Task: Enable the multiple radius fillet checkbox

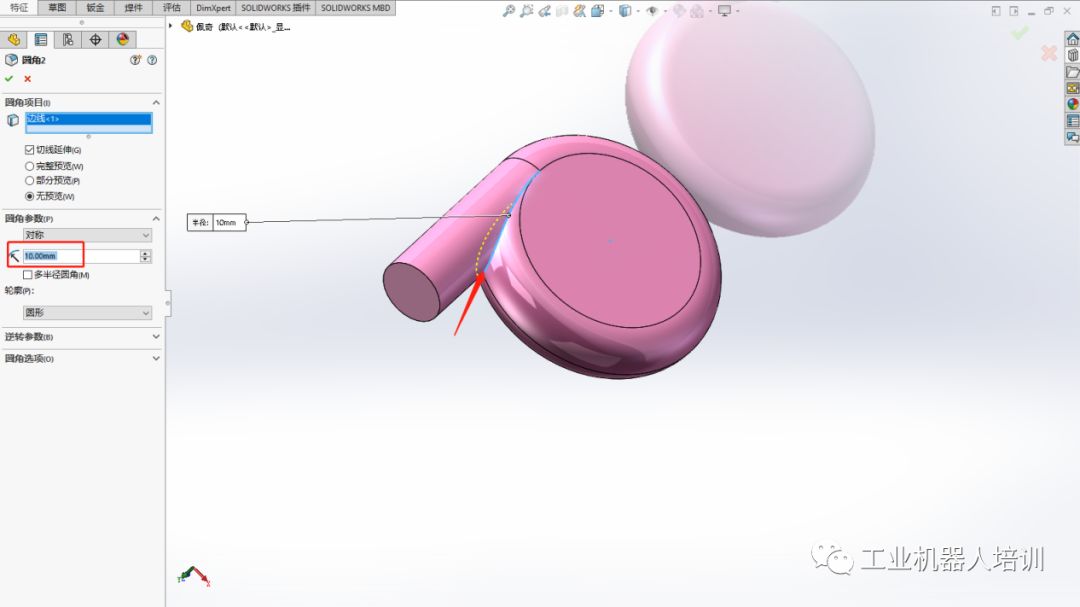Action: click(x=28, y=274)
